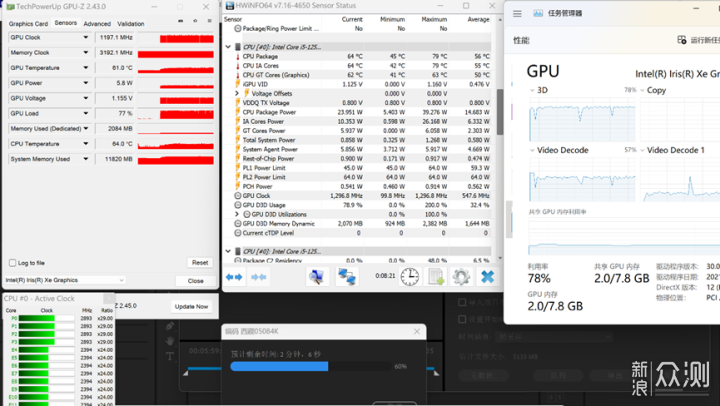This screenshot has width=720, height=406.
Task: Open HWiNFO sensor search magnifier icon
Action: [x=317, y=276]
